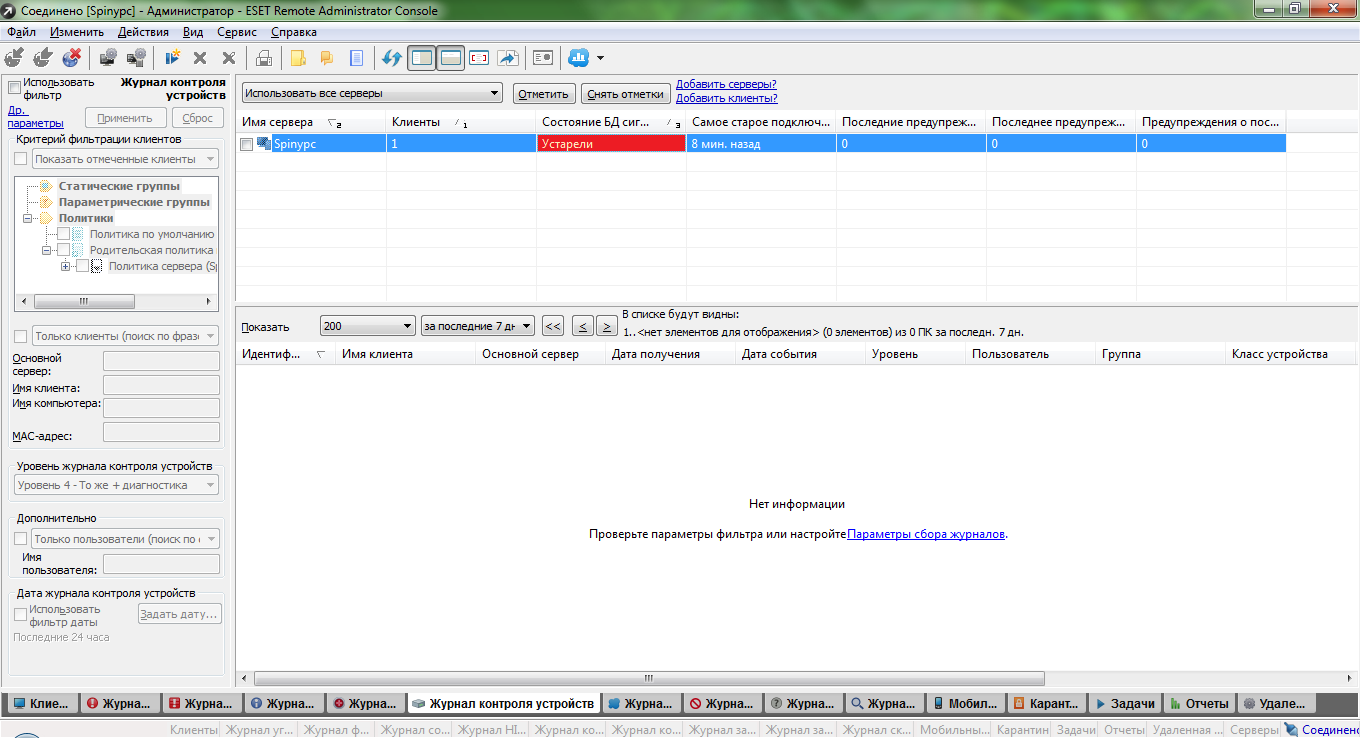Check the Spinypc server row checkbox

tap(247, 144)
